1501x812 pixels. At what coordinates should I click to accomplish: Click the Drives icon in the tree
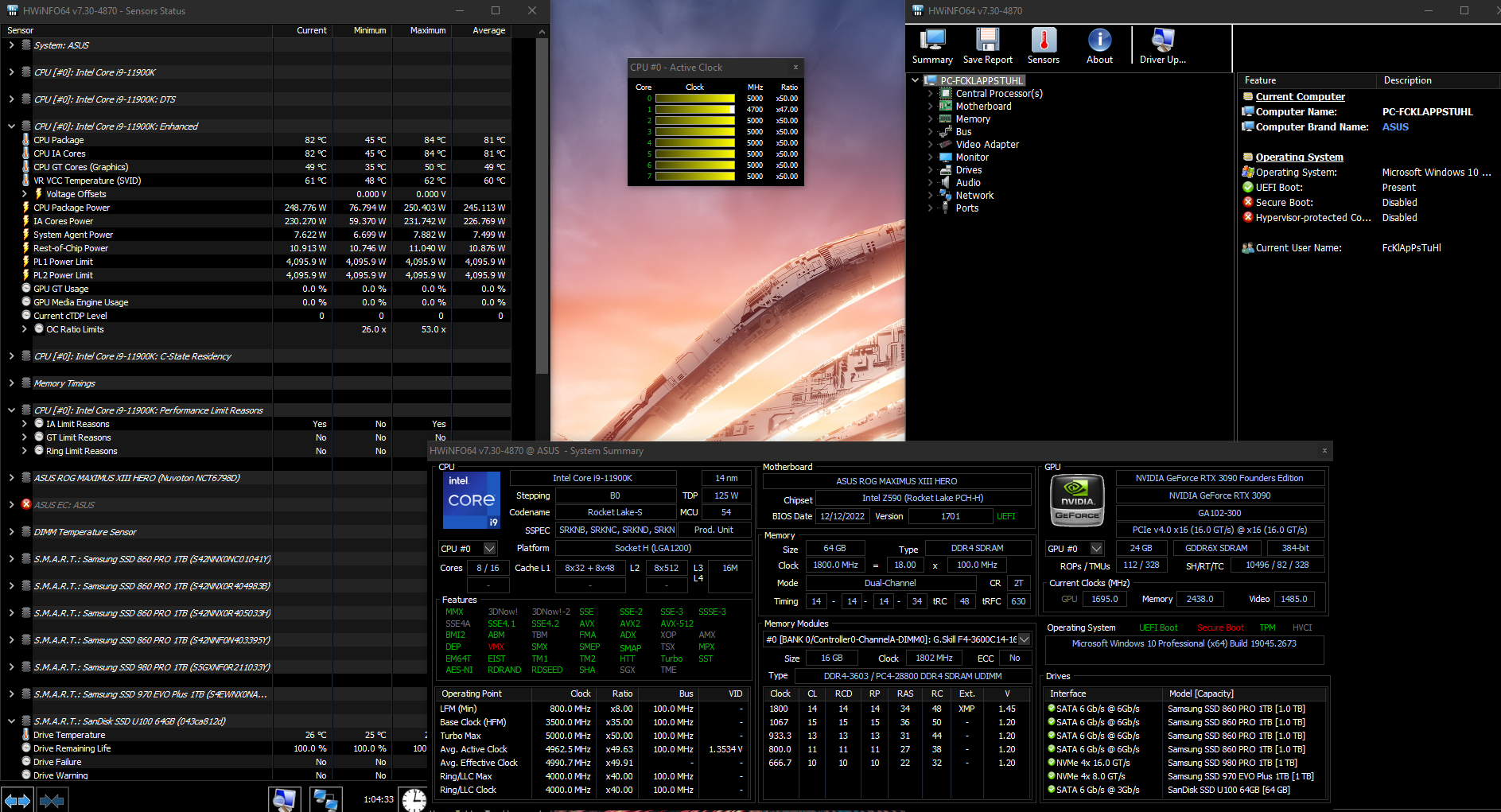pyautogui.click(x=946, y=169)
